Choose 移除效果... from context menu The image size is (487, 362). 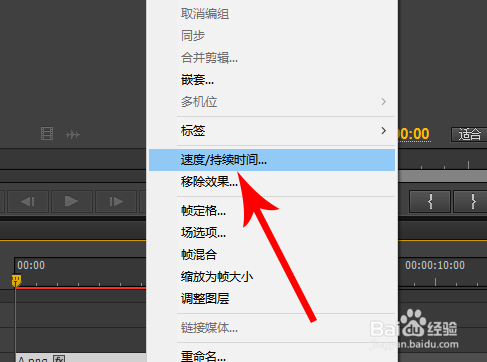click(272, 182)
